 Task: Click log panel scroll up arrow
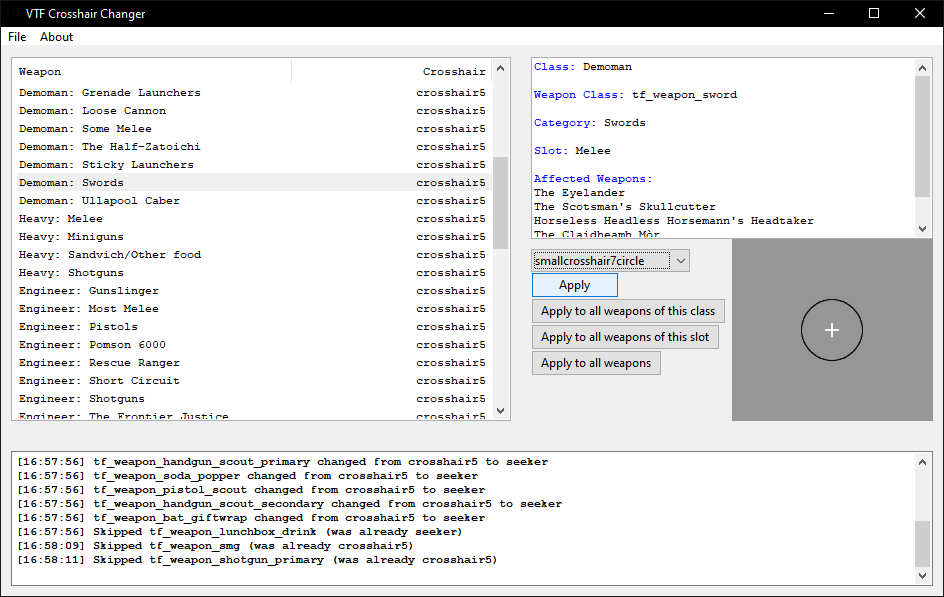tap(922, 462)
